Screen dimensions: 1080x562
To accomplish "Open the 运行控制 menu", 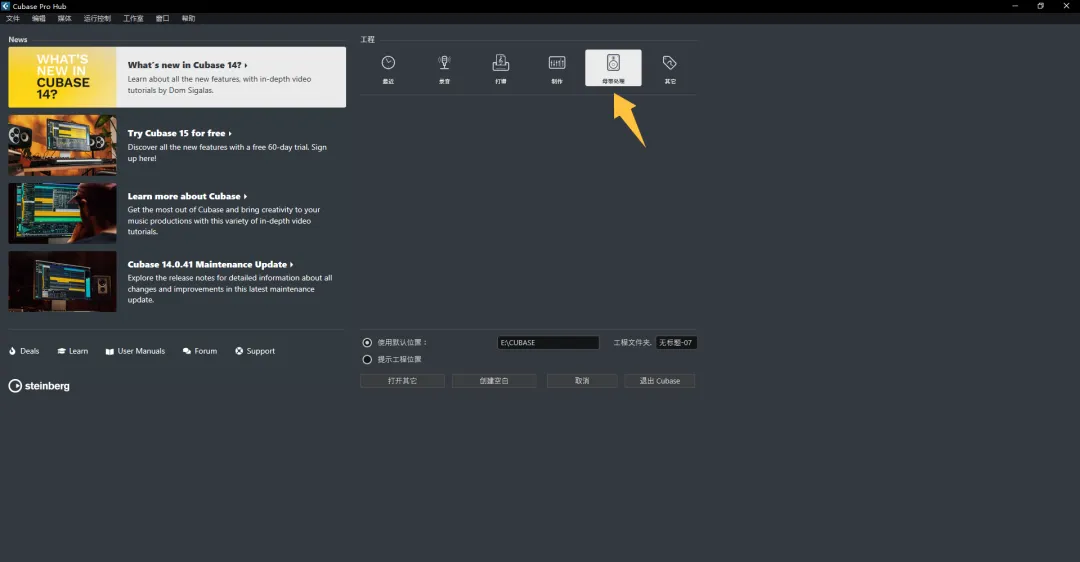I will (x=97, y=19).
